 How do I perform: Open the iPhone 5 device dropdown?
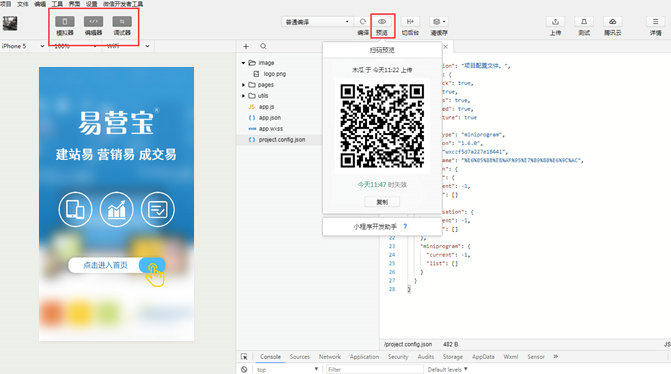23,46
